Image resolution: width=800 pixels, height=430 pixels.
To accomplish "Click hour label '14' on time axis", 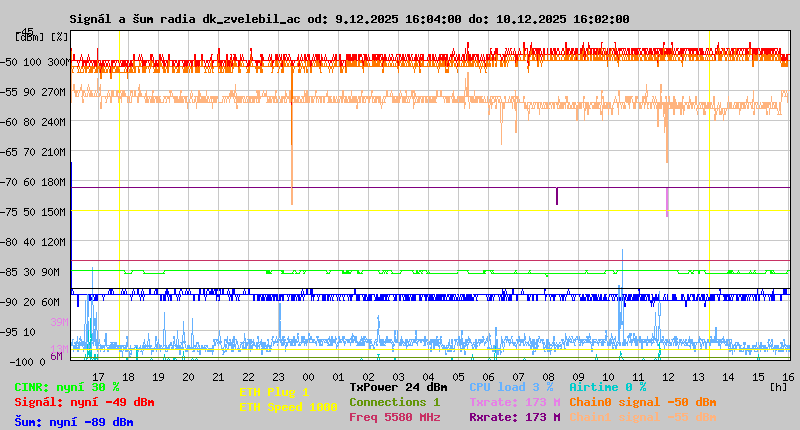I will click(729, 377).
